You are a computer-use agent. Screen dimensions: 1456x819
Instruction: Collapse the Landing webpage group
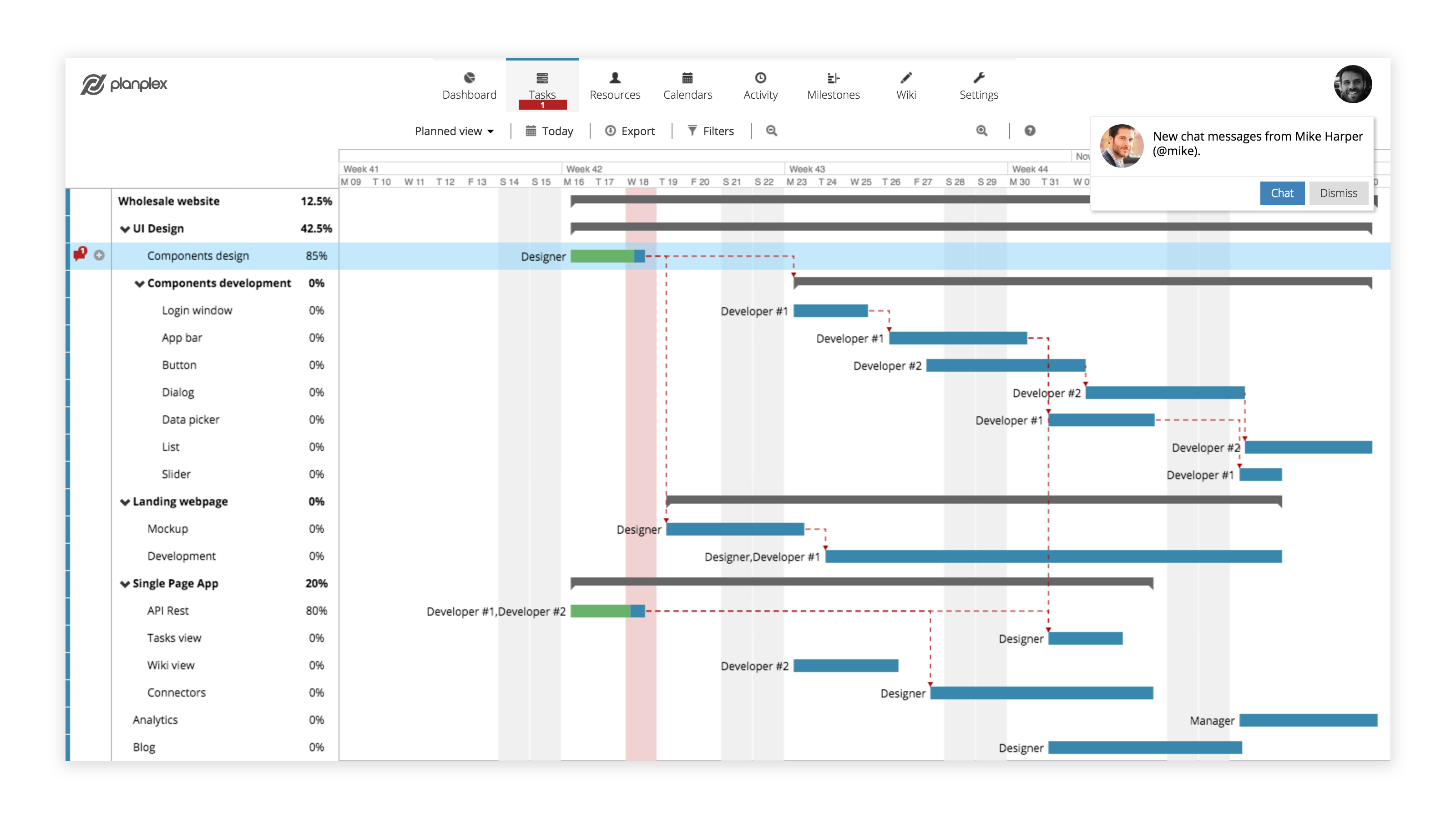pyautogui.click(x=125, y=502)
